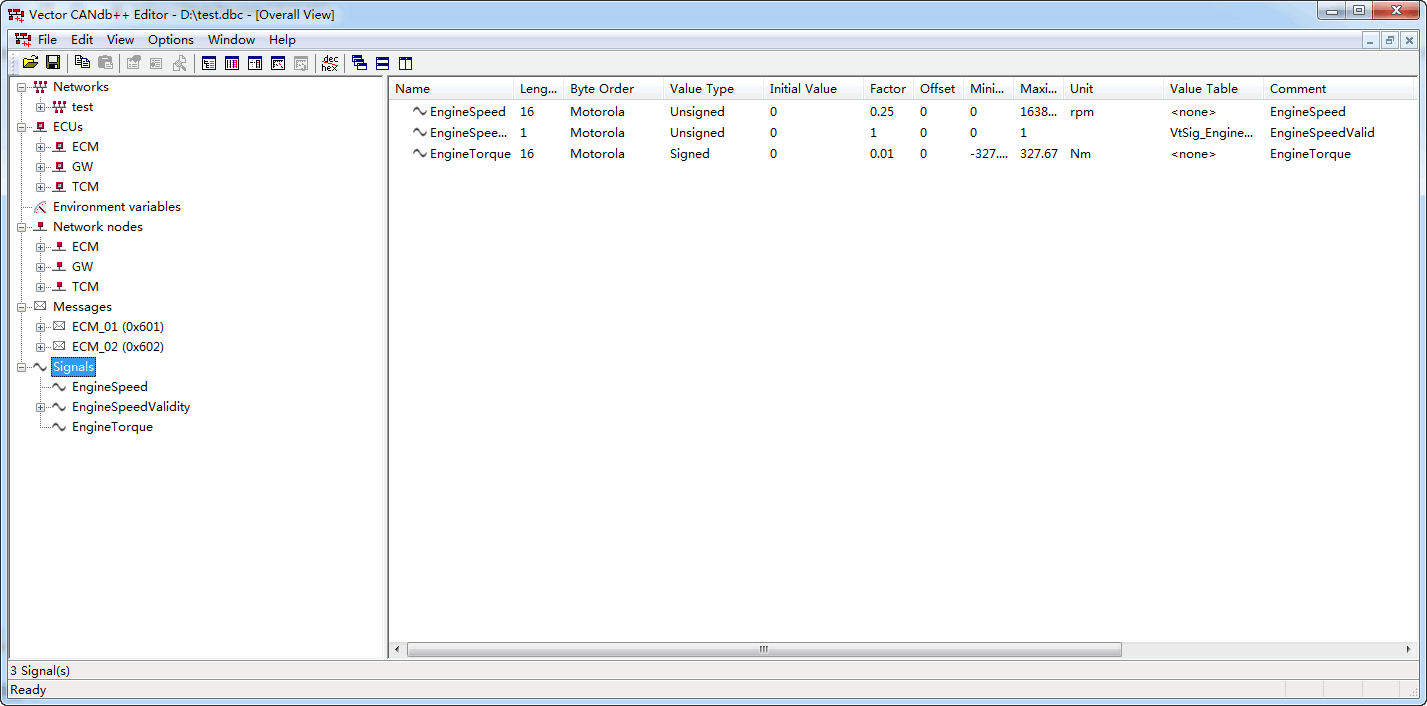This screenshot has height=706, width=1427.
Task: Tile windows horizontally via toolbar icon
Action: 381,63
